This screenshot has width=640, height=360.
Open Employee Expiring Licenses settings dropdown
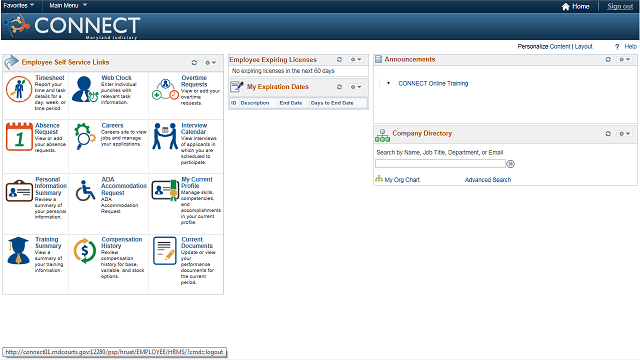(356, 60)
